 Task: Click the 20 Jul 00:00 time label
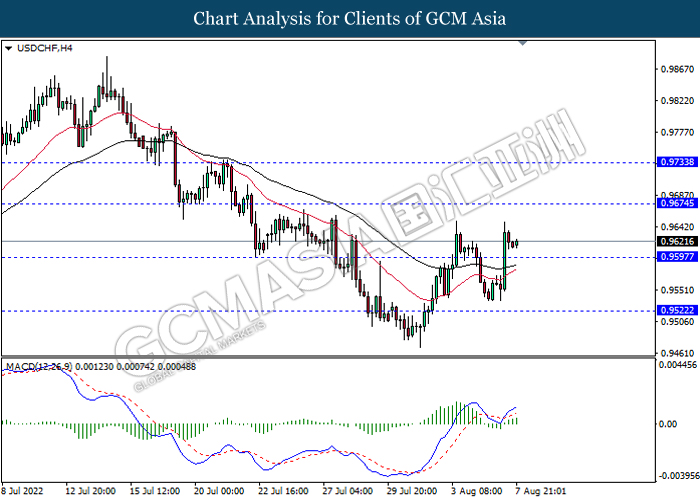coord(219,491)
